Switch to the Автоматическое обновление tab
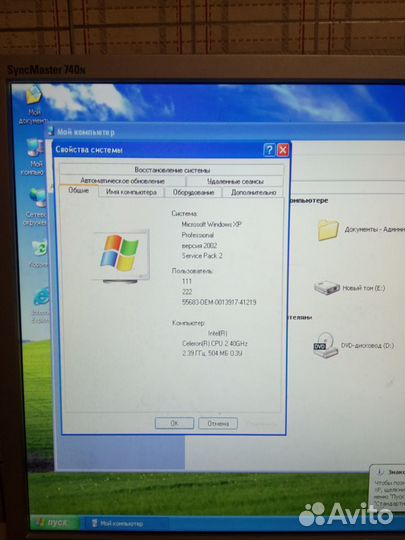The height and width of the screenshot is (540, 405). pos(122,181)
